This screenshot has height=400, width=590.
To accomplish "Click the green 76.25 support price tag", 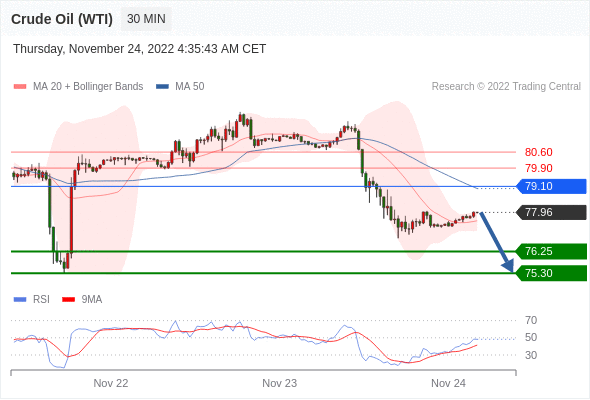I will pos(551,251).
